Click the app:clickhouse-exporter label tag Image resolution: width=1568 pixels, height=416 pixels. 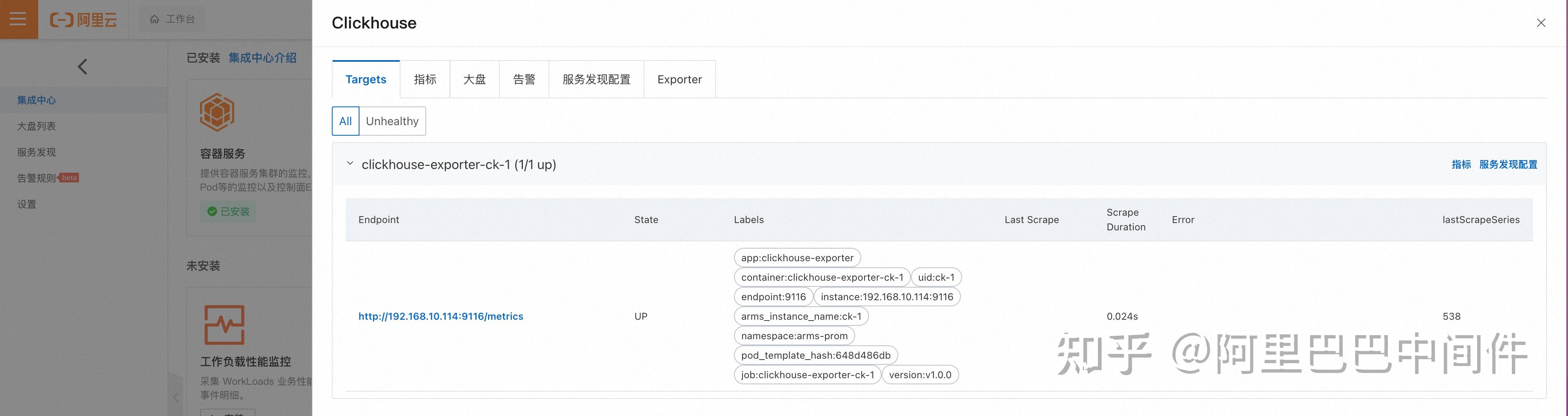click(x=797, y=258)
